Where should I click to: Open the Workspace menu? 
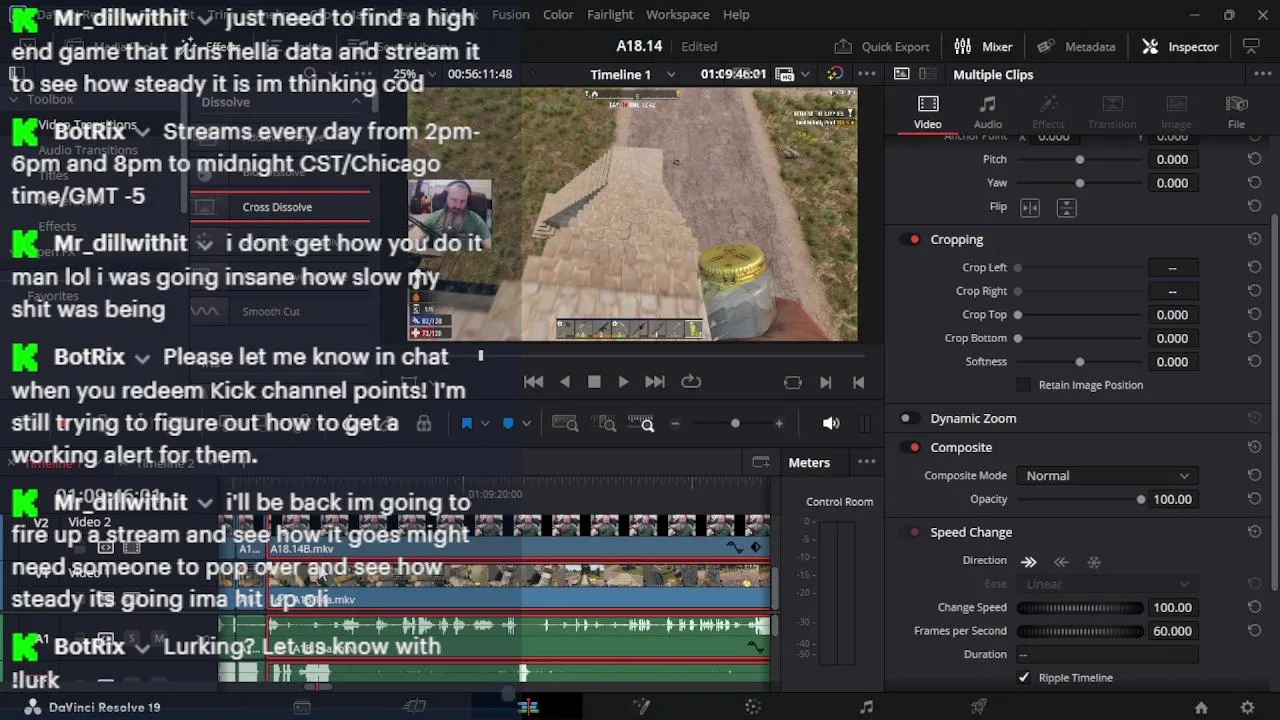click(677, 14)
